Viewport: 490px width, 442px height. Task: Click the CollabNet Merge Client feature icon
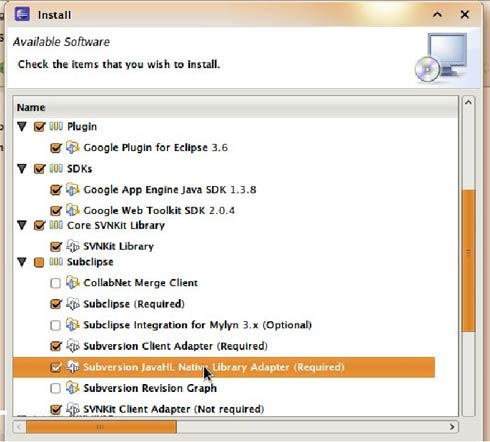pyautogui.click(x=73, y=283)
